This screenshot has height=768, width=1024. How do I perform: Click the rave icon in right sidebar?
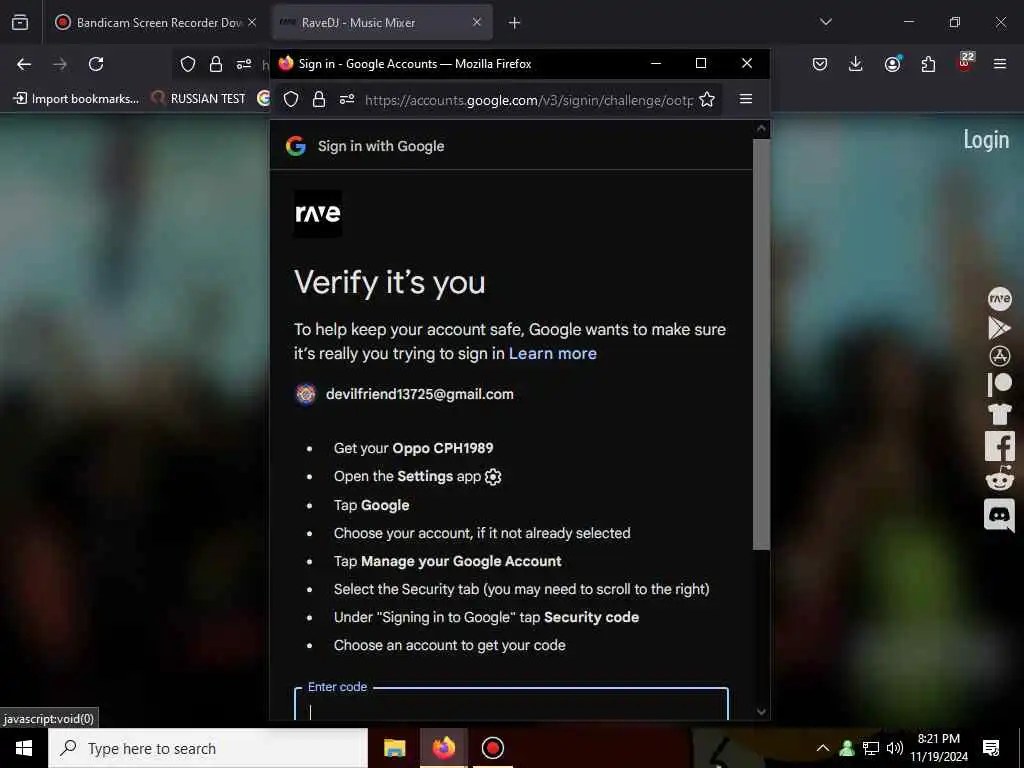999,299
